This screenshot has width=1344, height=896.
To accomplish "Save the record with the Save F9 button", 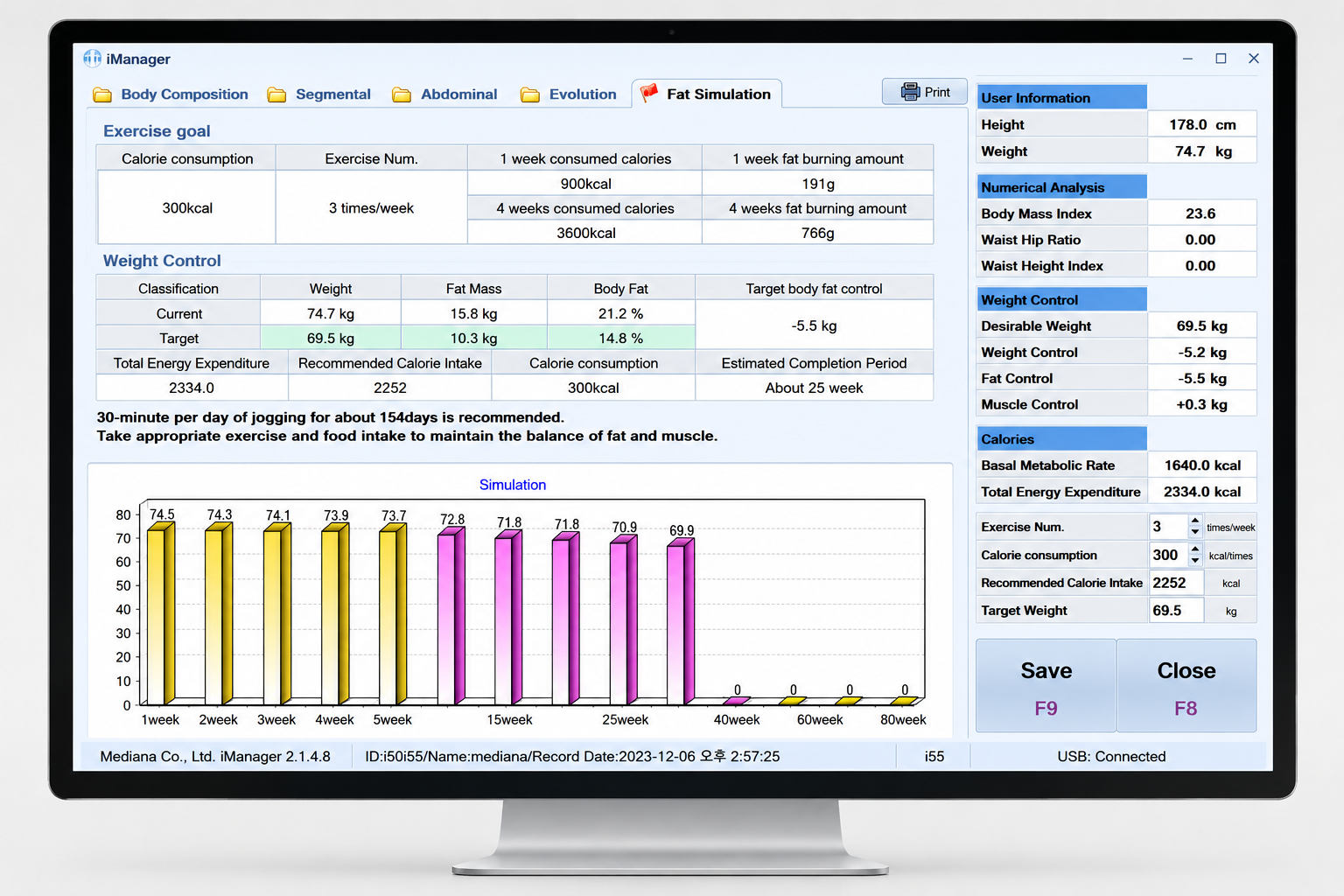I will [1046, 685].
